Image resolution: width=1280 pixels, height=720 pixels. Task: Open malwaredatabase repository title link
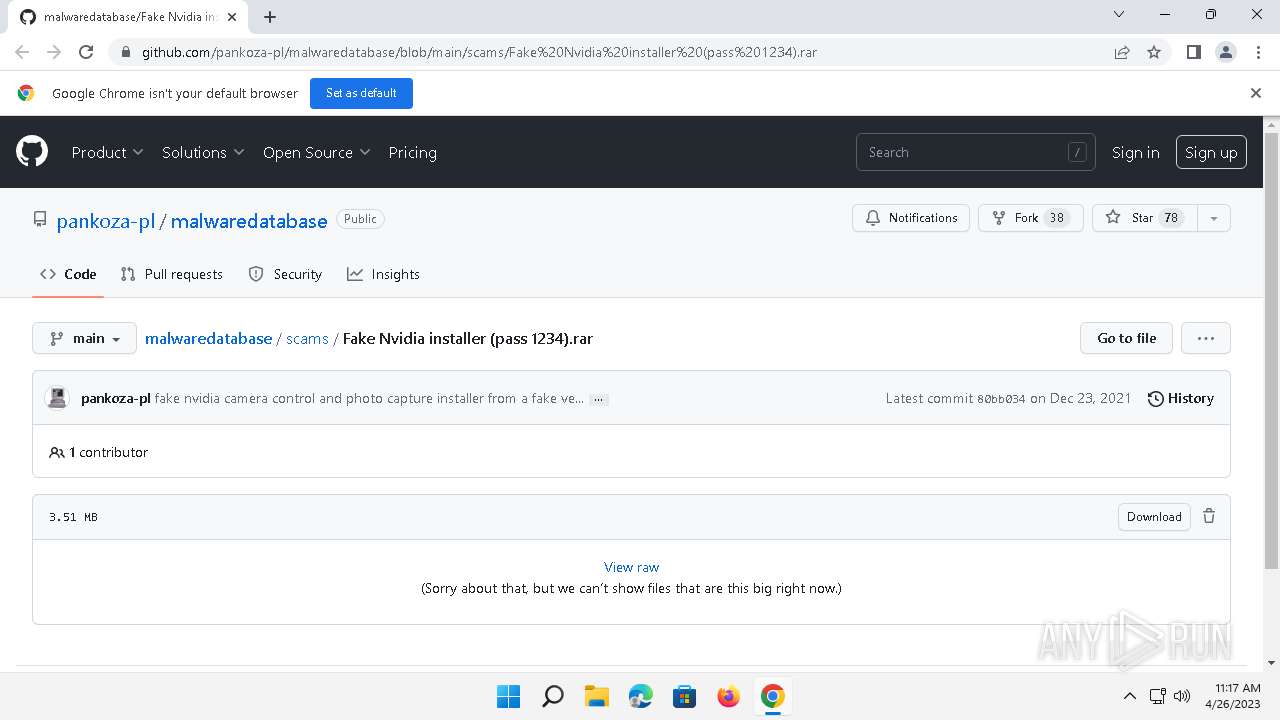(249, 221)
